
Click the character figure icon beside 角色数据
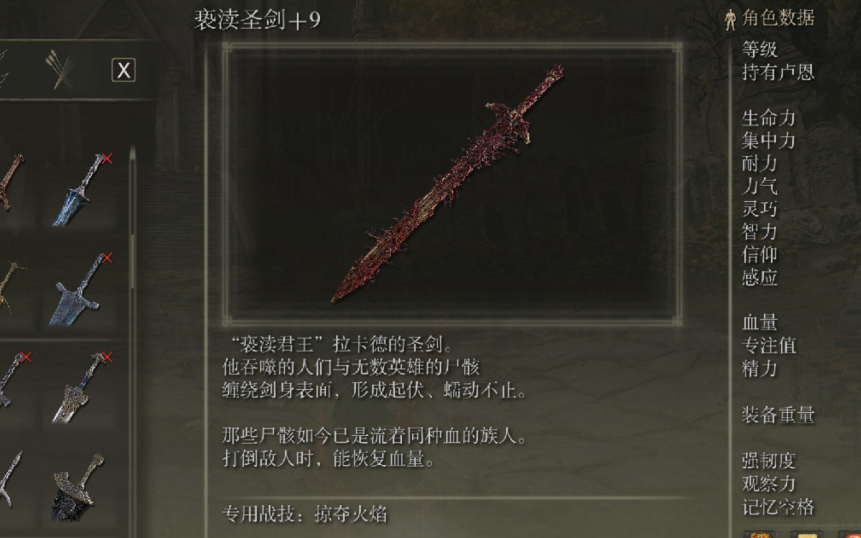click(x=730, y=20)
